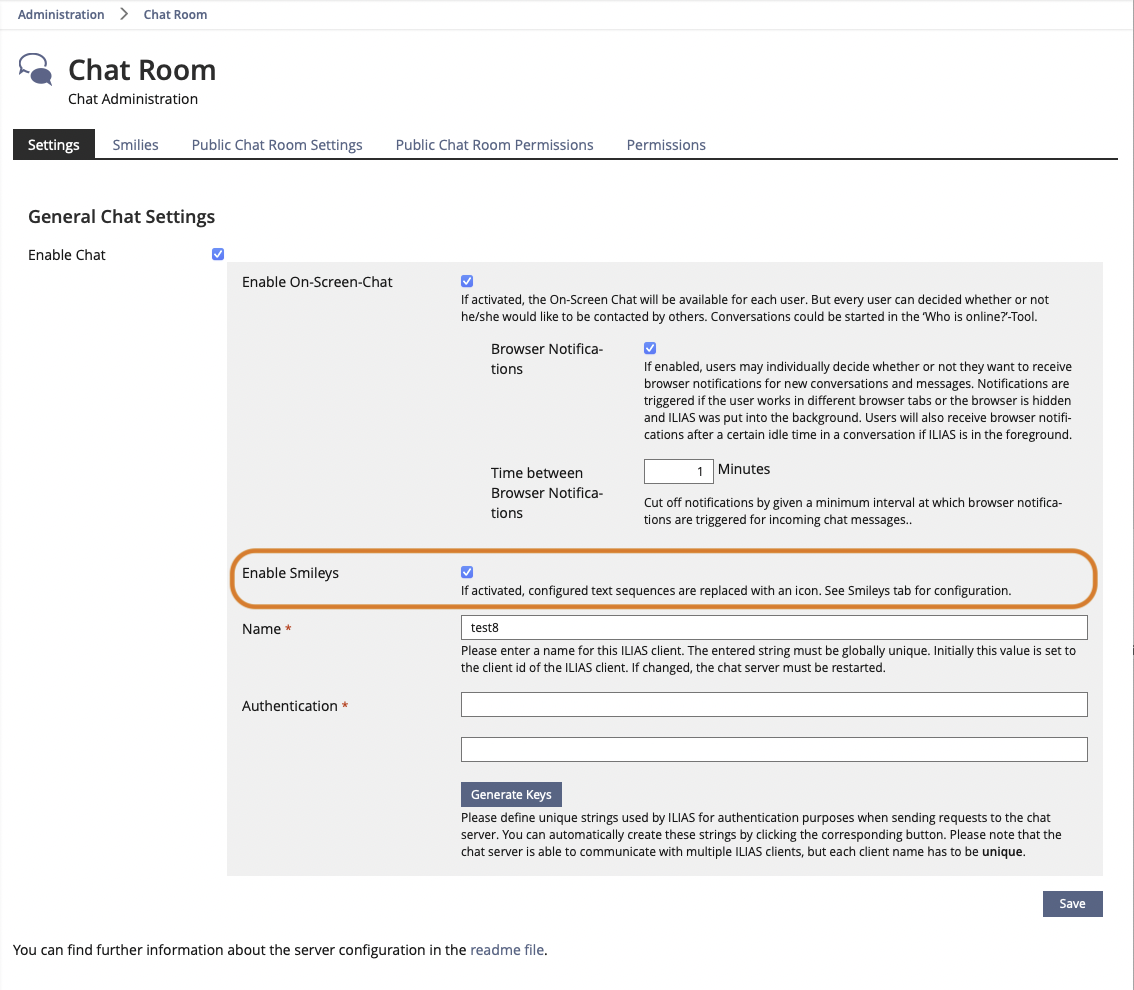Select the Permissions tab
Image resolution: width=1134 pixels, height=990 pixels.
pos(666,145)
